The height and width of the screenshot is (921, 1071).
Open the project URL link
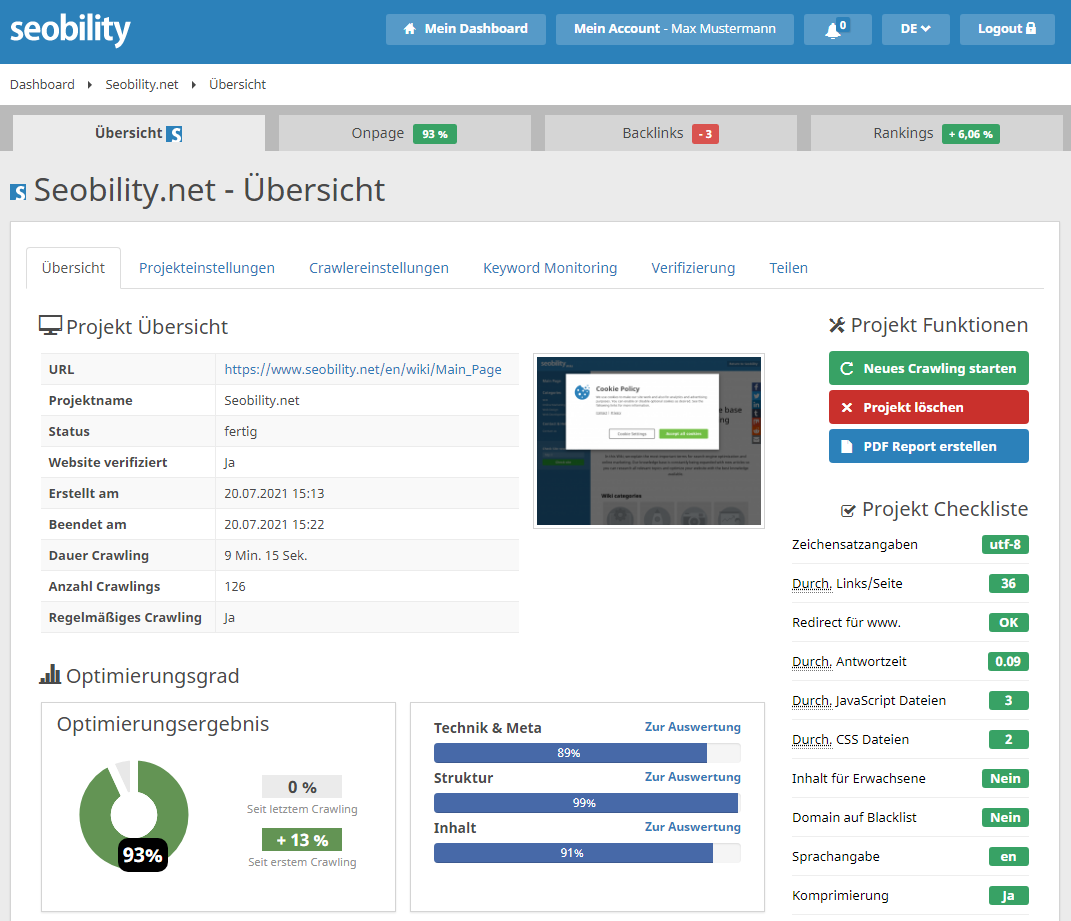pos(363,370)
